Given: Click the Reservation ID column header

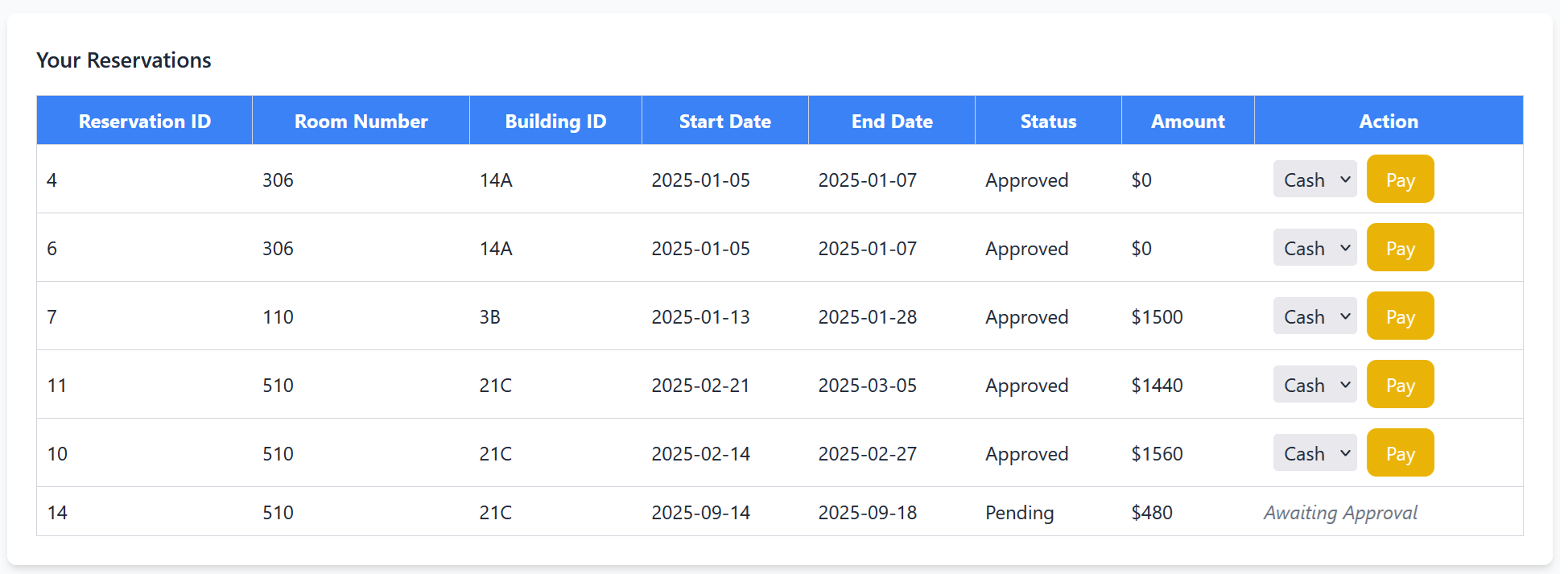Looking at the screenshot, I should click(x=145, y=122).
